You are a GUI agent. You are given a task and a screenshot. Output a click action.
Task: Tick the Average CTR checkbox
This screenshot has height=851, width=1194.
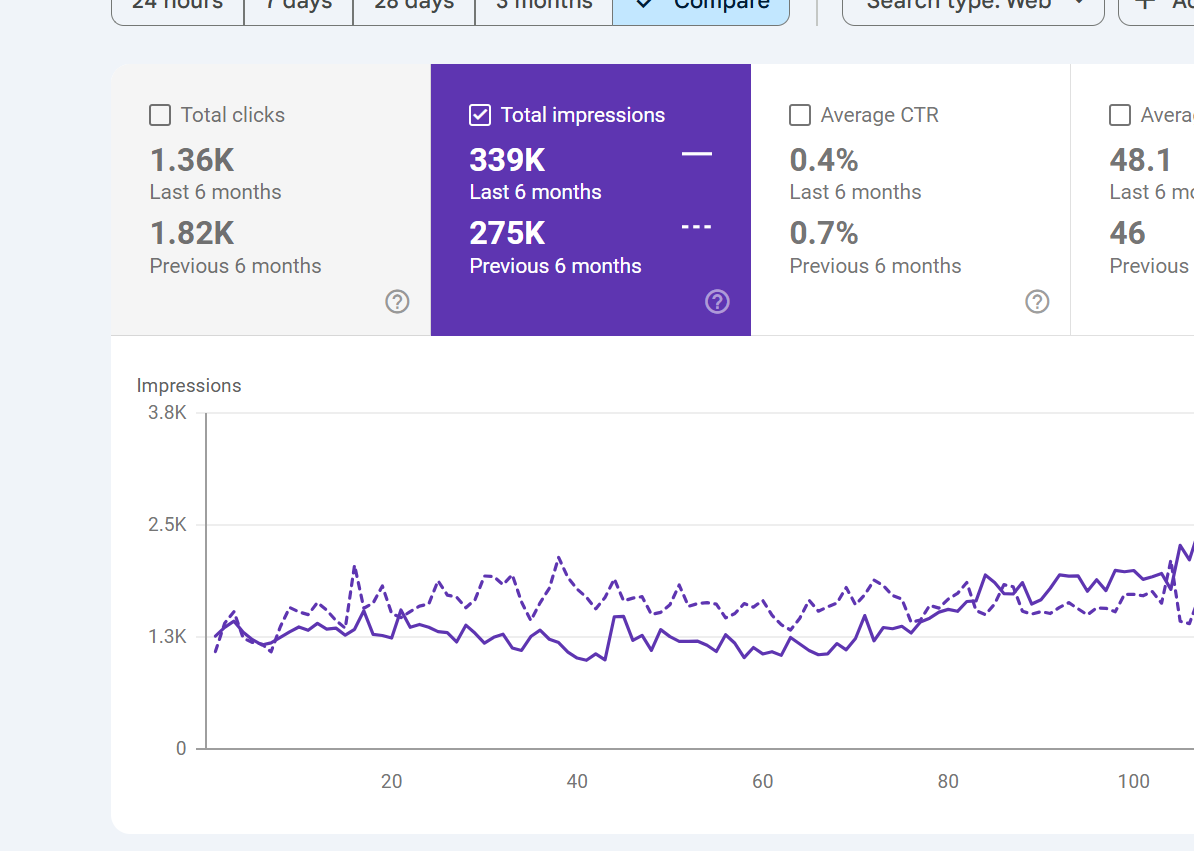800,115
